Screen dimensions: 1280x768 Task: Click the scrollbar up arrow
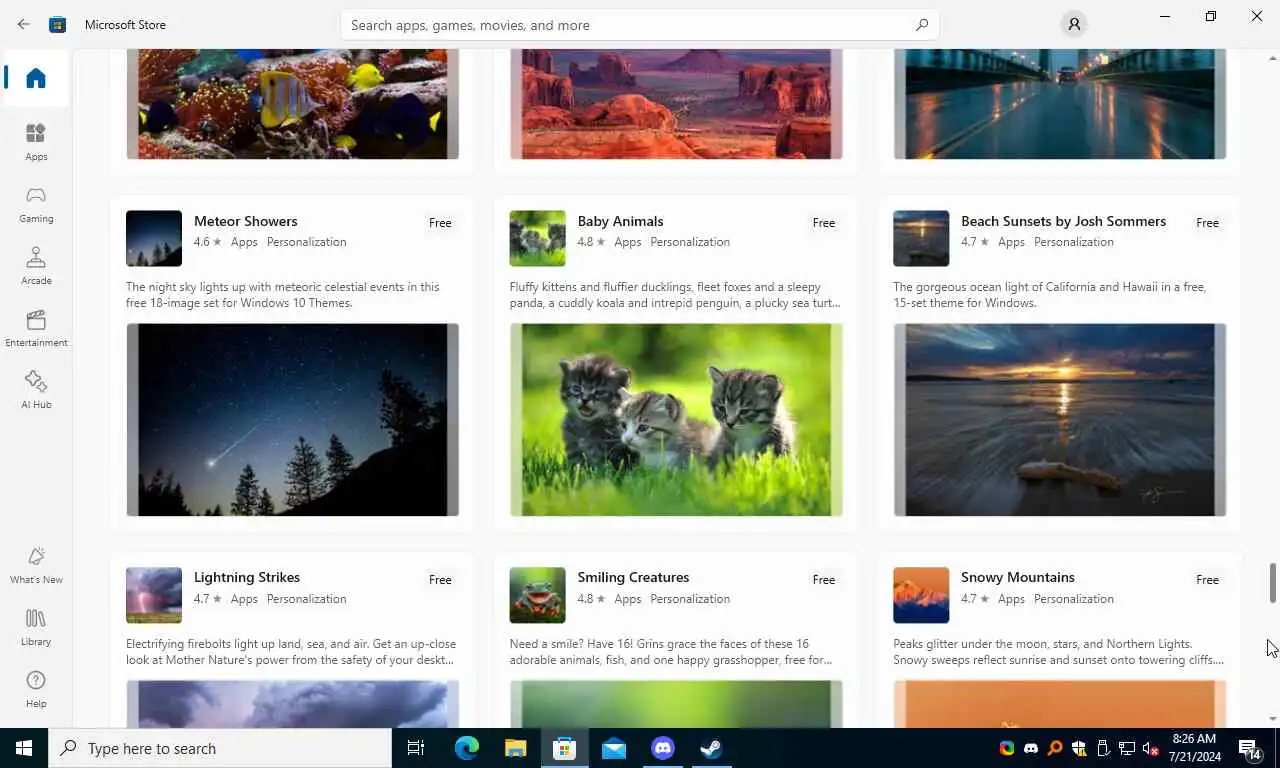[x=1273, y=57]
